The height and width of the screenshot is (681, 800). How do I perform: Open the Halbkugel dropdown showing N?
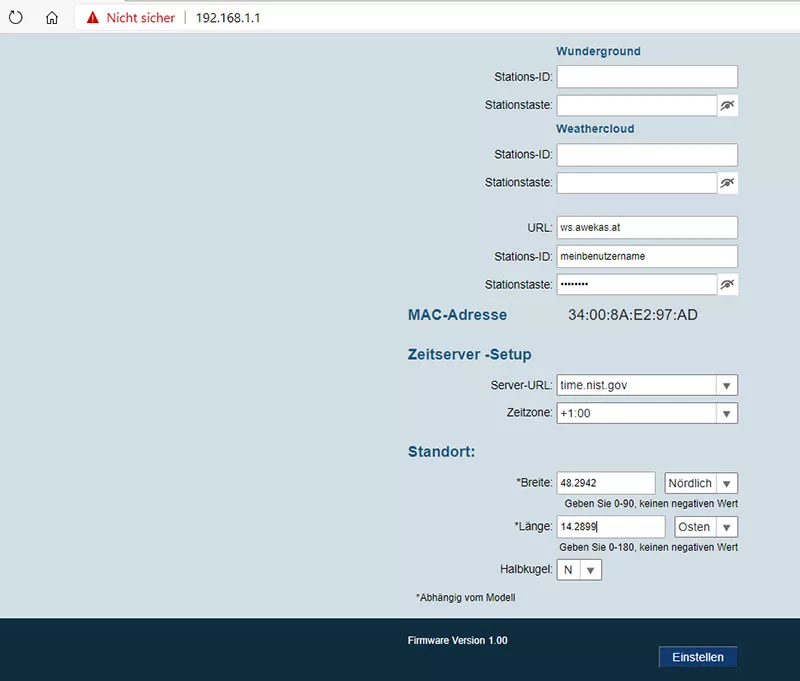[x=579, y=570]
